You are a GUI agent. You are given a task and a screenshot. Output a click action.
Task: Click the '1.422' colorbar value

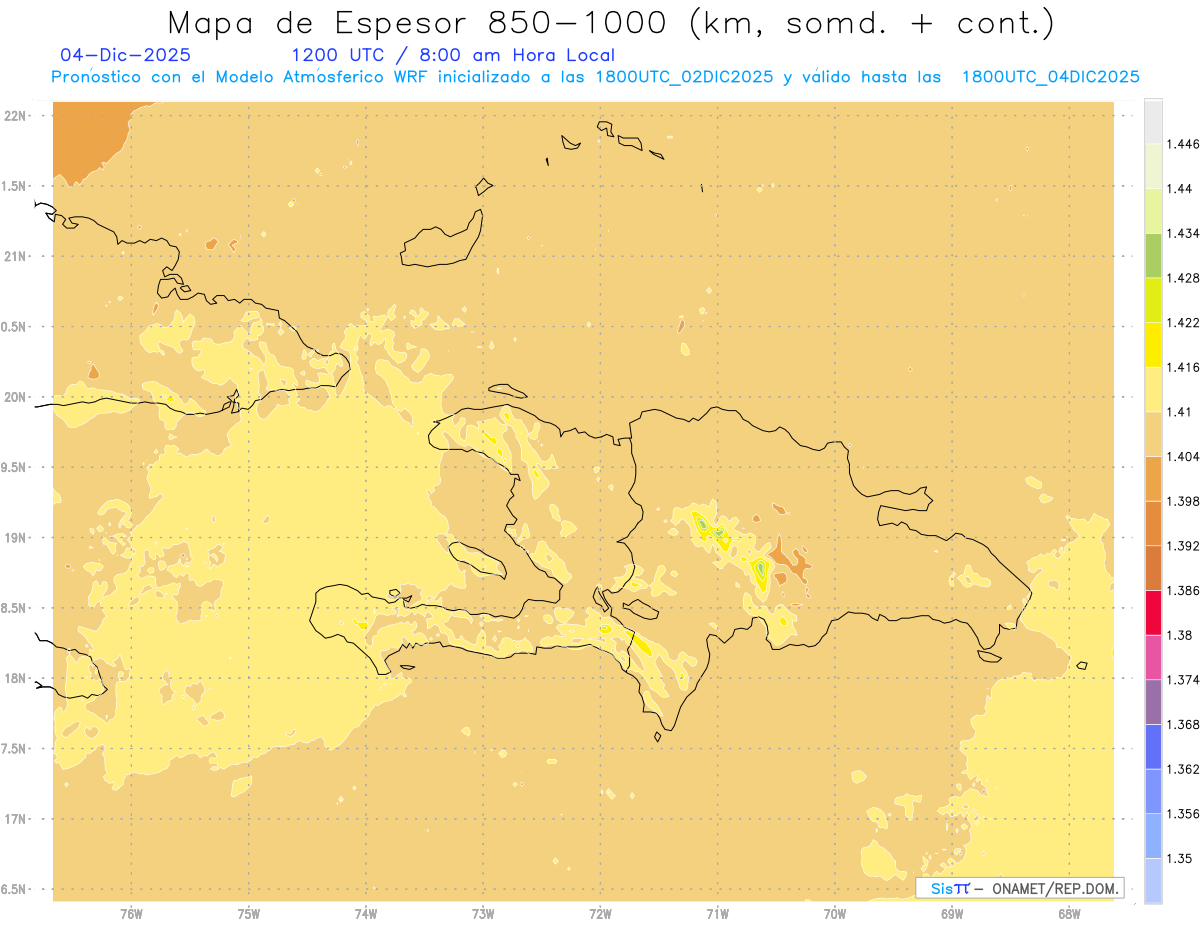(x=1182, y=322)
